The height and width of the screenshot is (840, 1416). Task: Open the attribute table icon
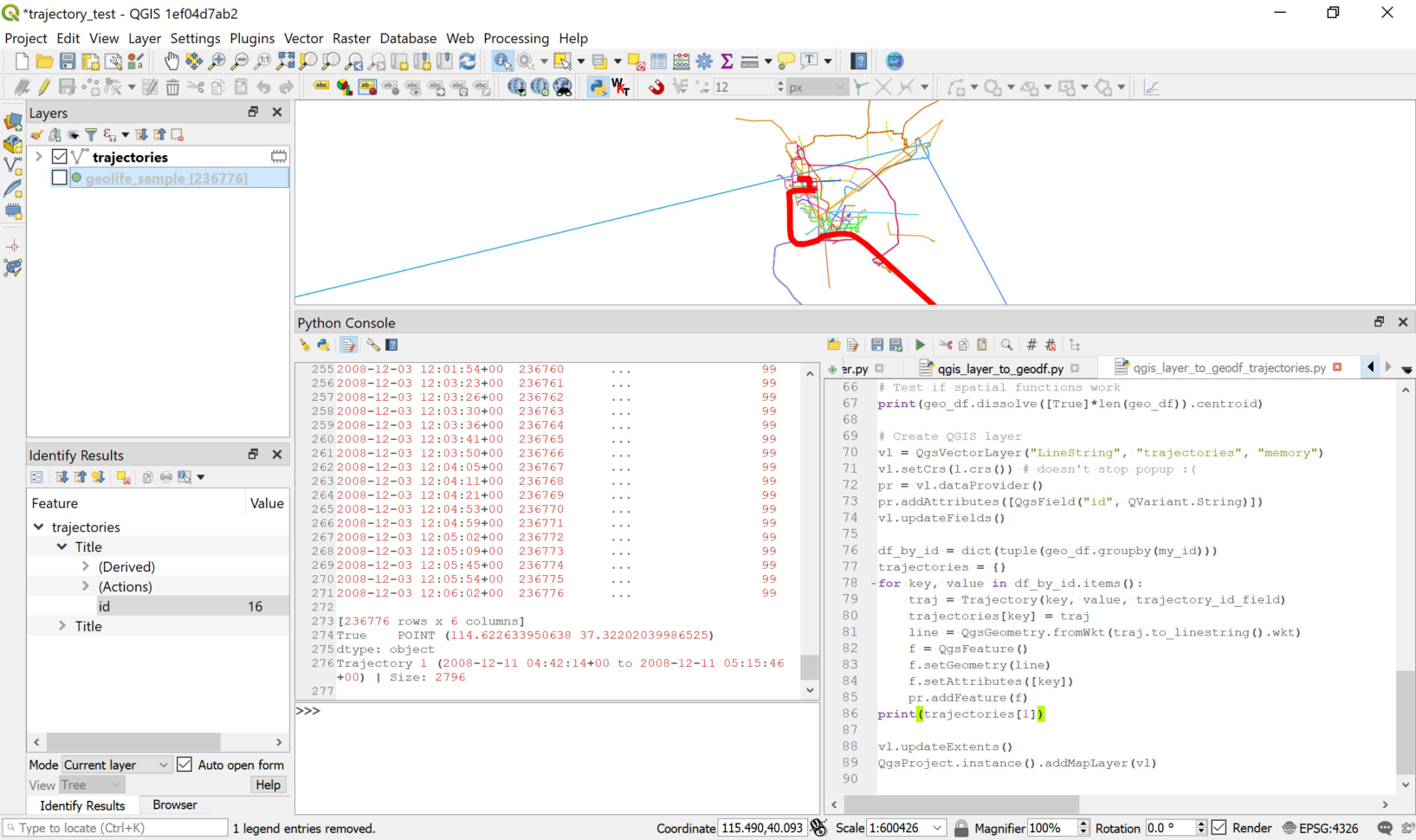pyautogui.click(x=658, y=61)
